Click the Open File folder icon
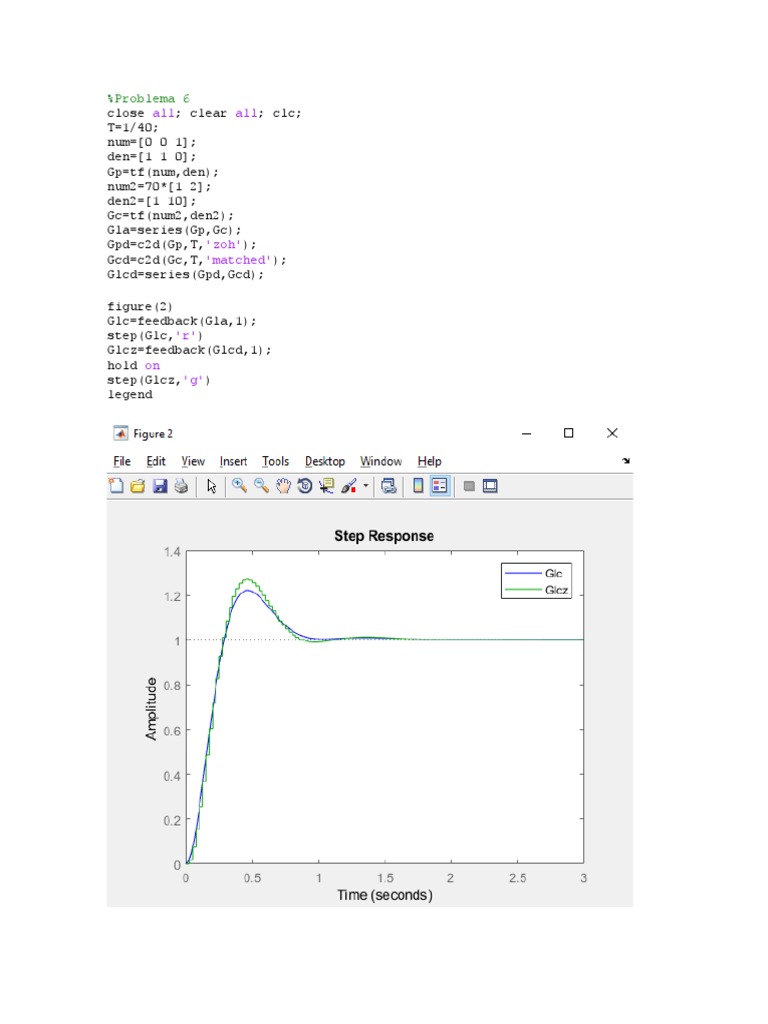Viewport: 768px width, 1024px height. point(138,486)
